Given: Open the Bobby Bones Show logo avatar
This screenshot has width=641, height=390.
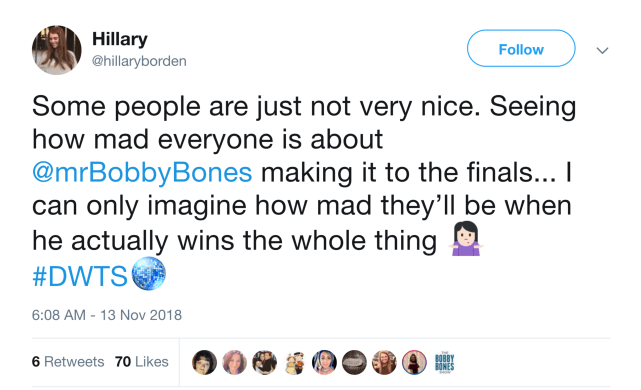Looking at the screenshot, I should click(x=444, y=362).
